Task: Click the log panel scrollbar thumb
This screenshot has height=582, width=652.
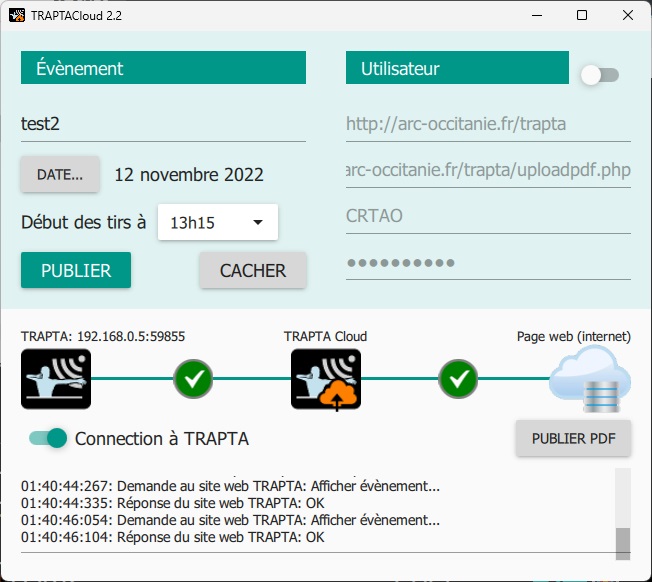Action: pos(622,544)
